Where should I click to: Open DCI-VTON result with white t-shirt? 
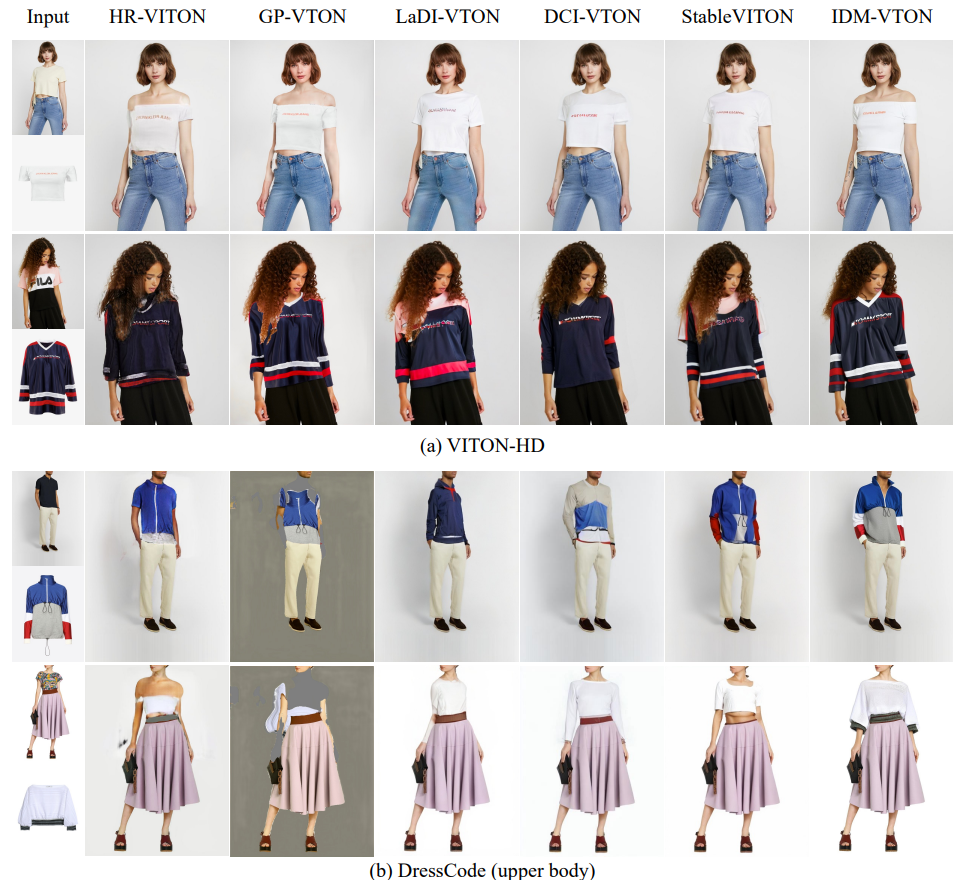592,135
